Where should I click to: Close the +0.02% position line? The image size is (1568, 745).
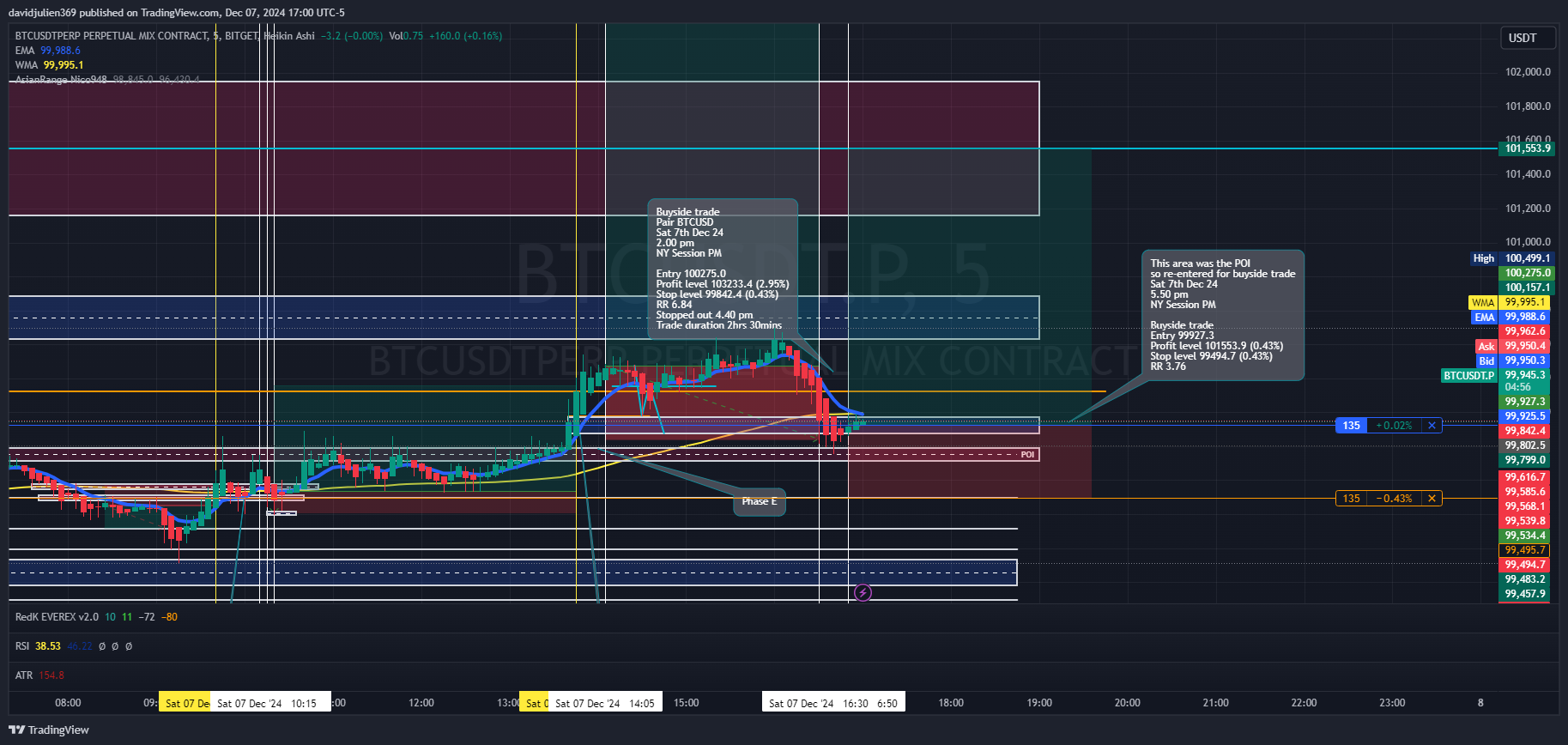click(x=1432, y=426)
